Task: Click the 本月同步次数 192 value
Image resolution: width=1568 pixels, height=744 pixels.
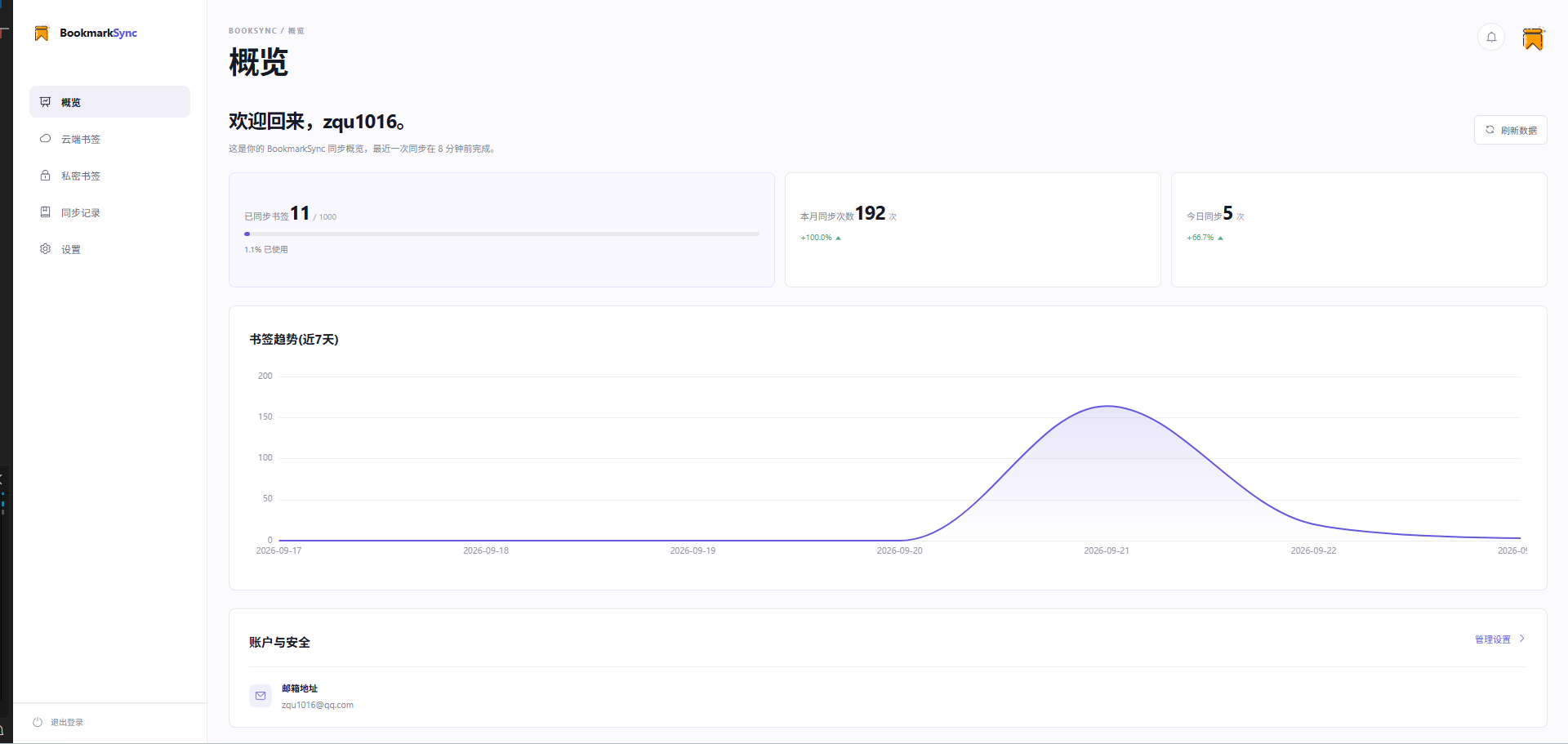Action: [x=870, y=213]
